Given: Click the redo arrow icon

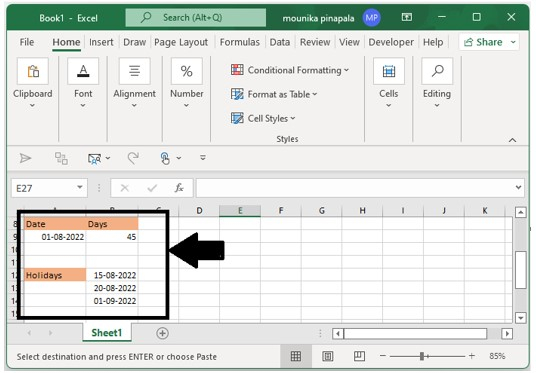Looking at the screenshot, I should (x=133, y=158).
